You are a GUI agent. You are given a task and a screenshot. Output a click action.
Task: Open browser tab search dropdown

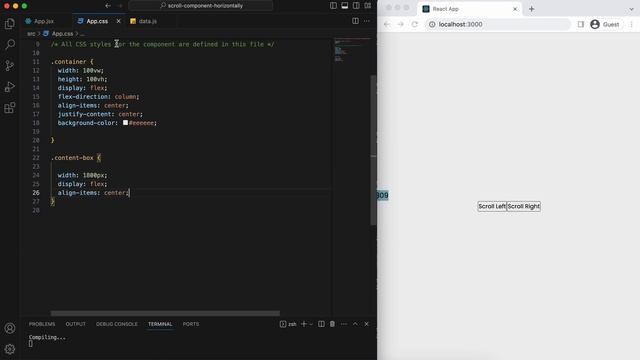631,9
